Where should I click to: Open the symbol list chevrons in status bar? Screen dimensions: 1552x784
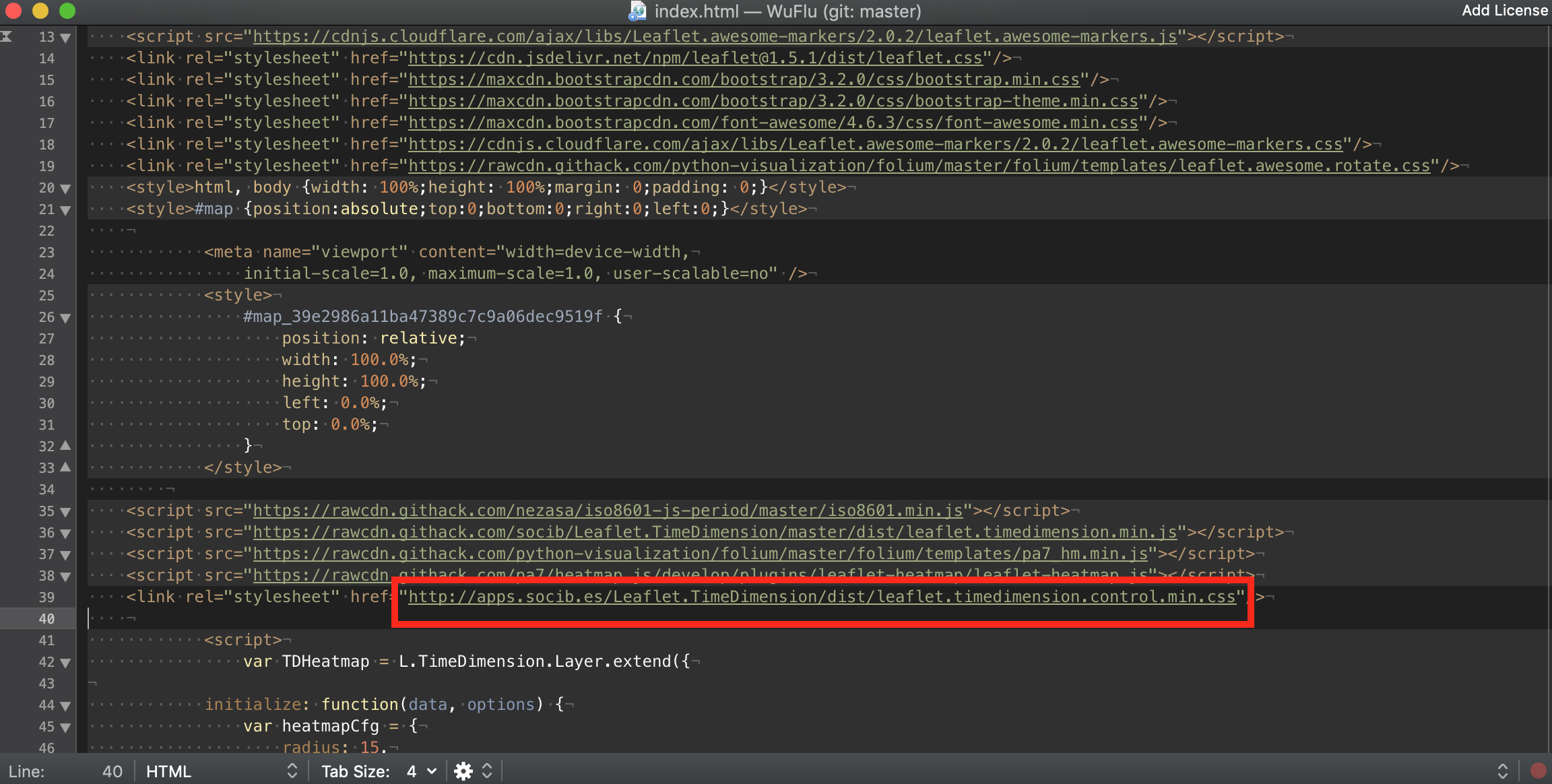click(x=1502, y=771)
